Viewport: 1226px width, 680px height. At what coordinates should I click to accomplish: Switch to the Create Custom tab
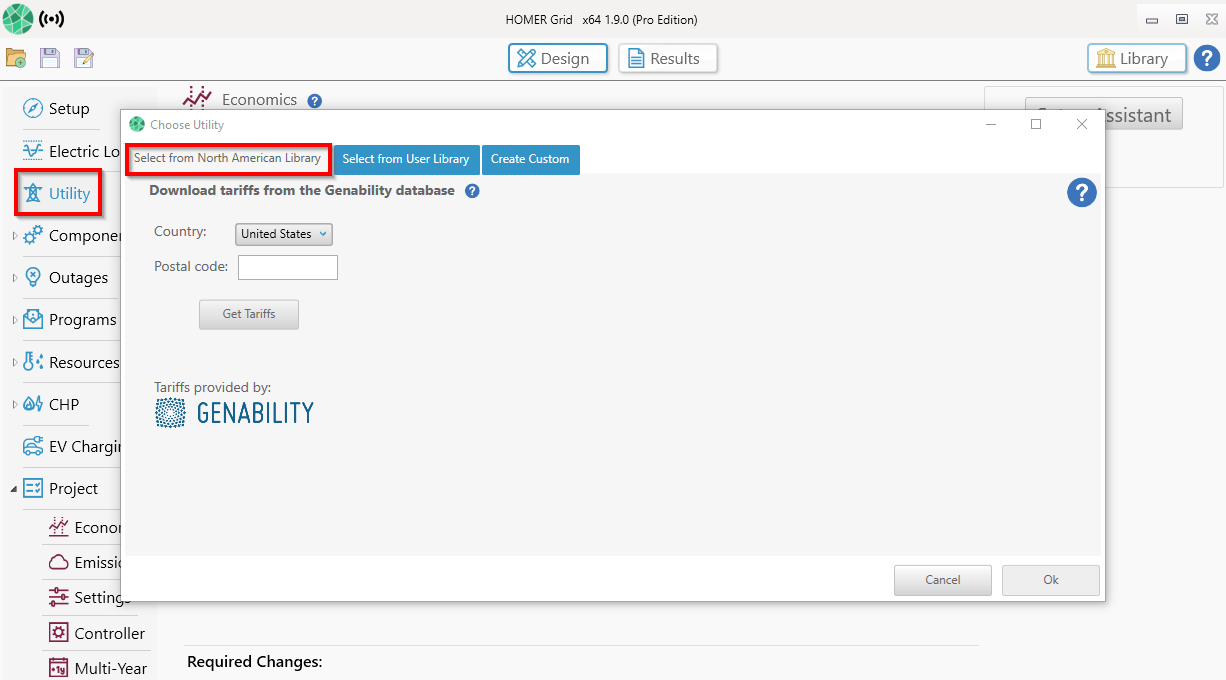click(529, 159)
